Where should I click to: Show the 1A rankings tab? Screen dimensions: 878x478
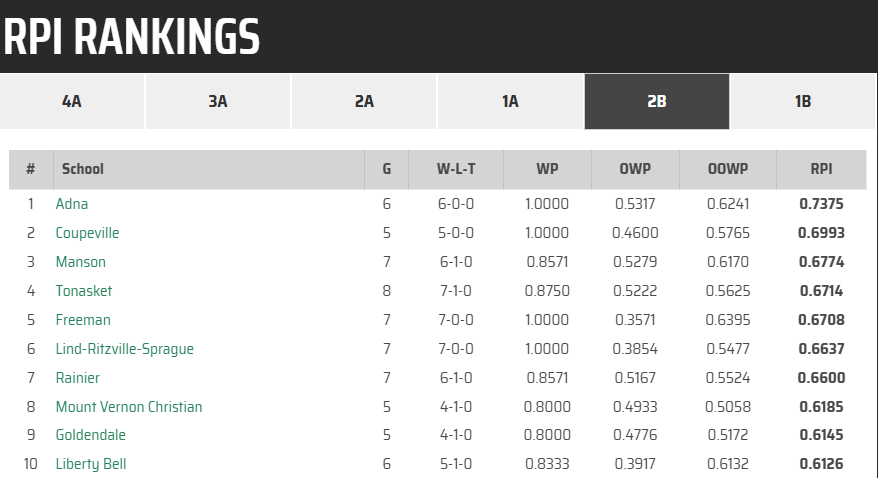[510, 101]
